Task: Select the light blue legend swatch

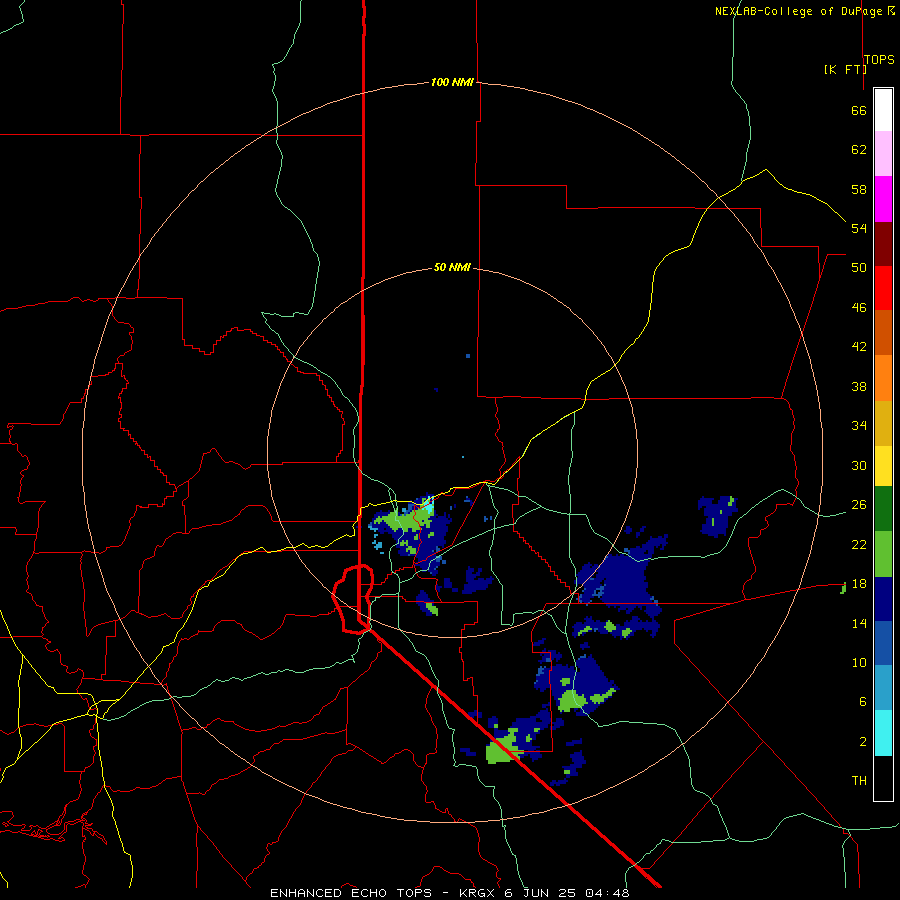Action: [x=883, y=688]
